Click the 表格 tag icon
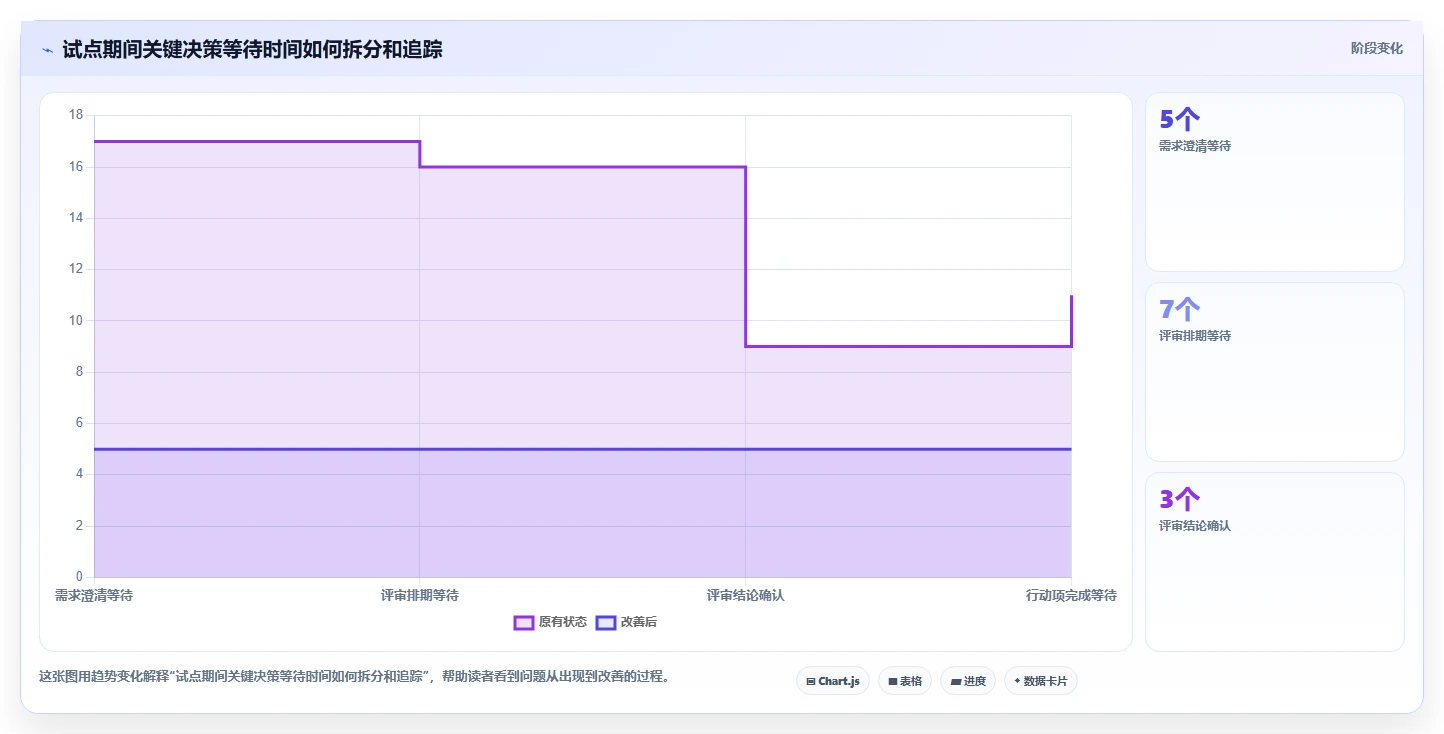This screenshot has height=734, width=1444. [893, 681]
